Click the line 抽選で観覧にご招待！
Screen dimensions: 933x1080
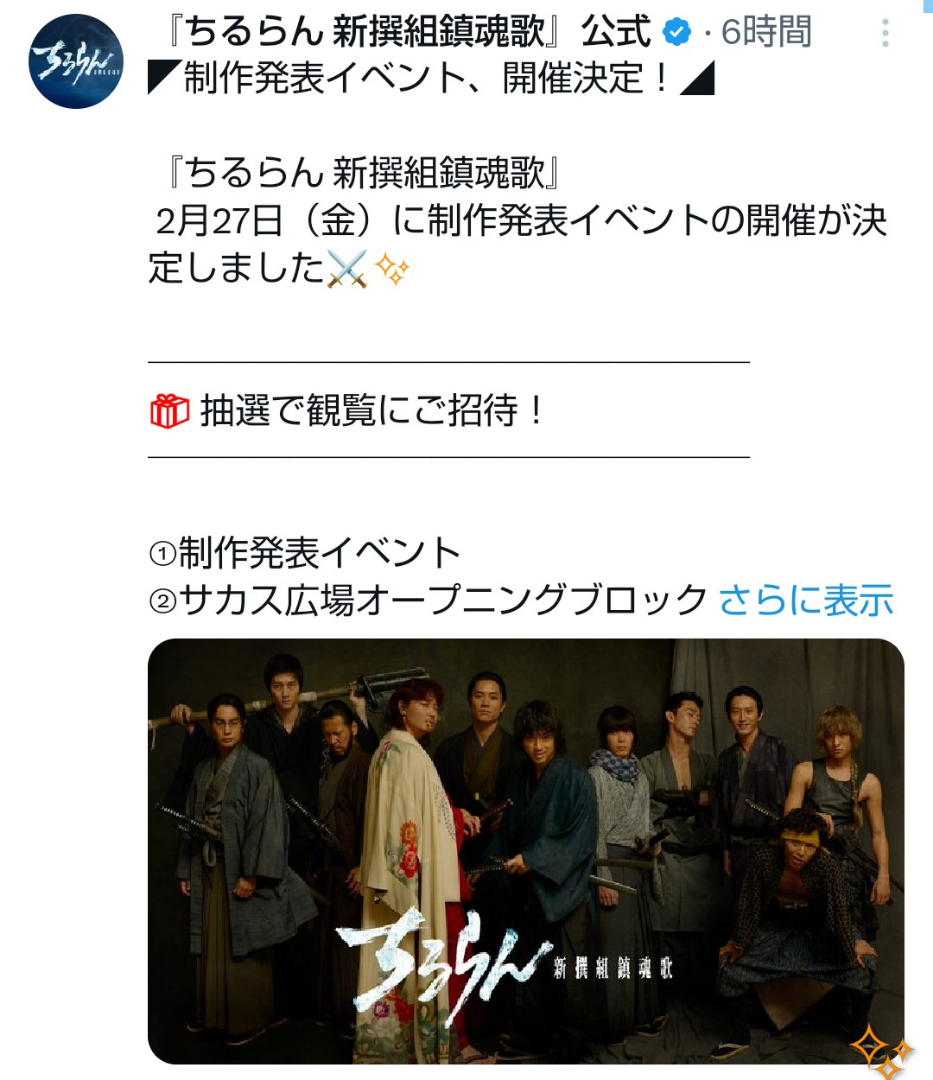pos(373,411)
